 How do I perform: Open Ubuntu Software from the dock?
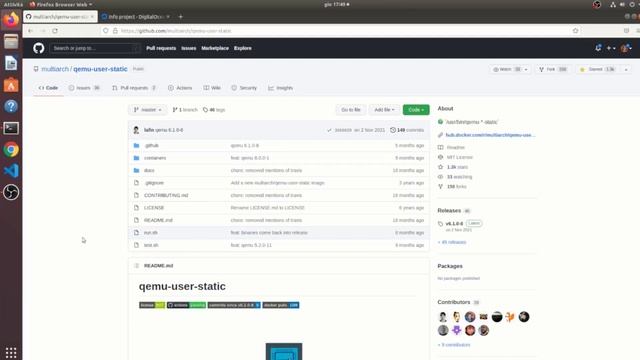(x=11, y=85)
